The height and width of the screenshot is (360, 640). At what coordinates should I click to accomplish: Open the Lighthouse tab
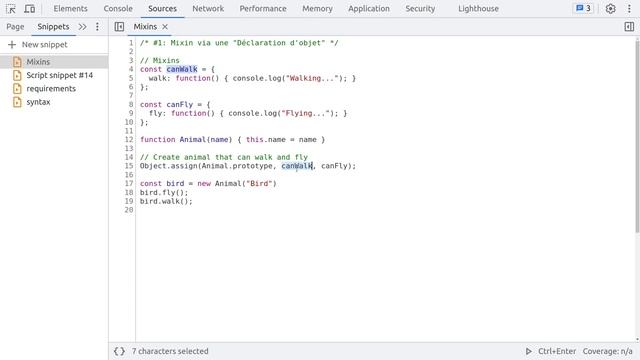tap(478, 9)
